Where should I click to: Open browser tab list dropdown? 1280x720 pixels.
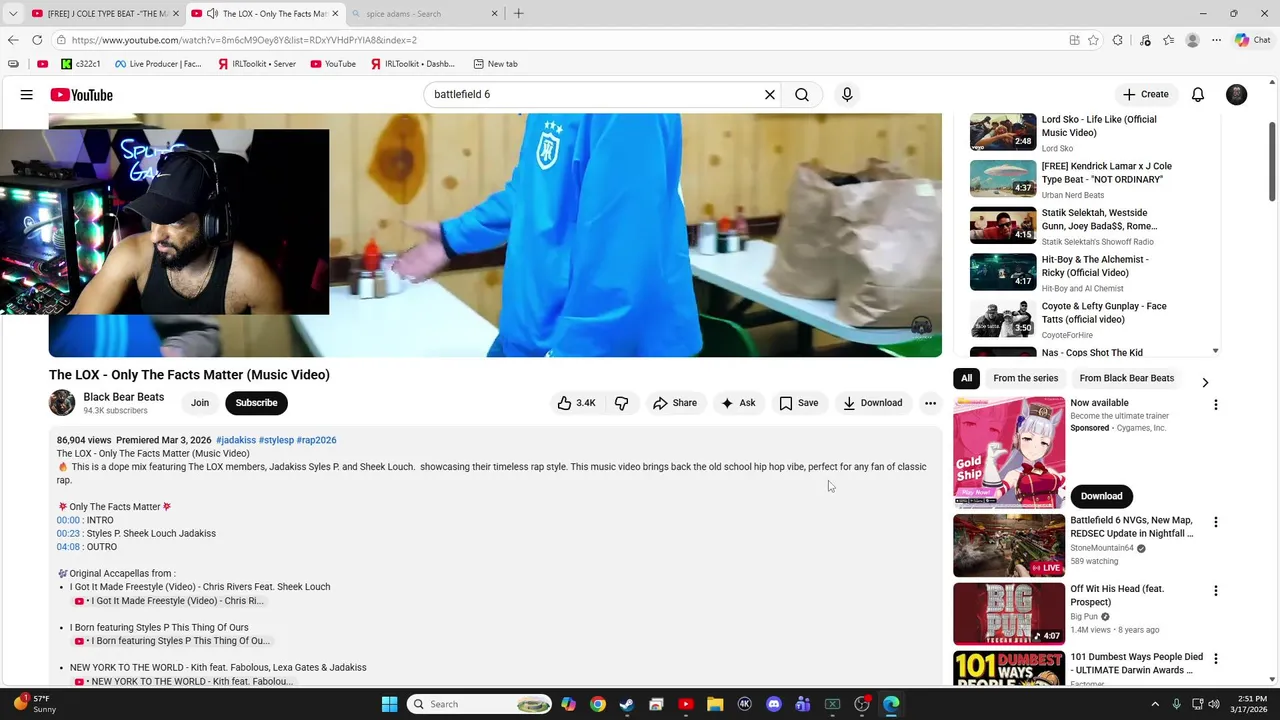click(x=13, y=14)
